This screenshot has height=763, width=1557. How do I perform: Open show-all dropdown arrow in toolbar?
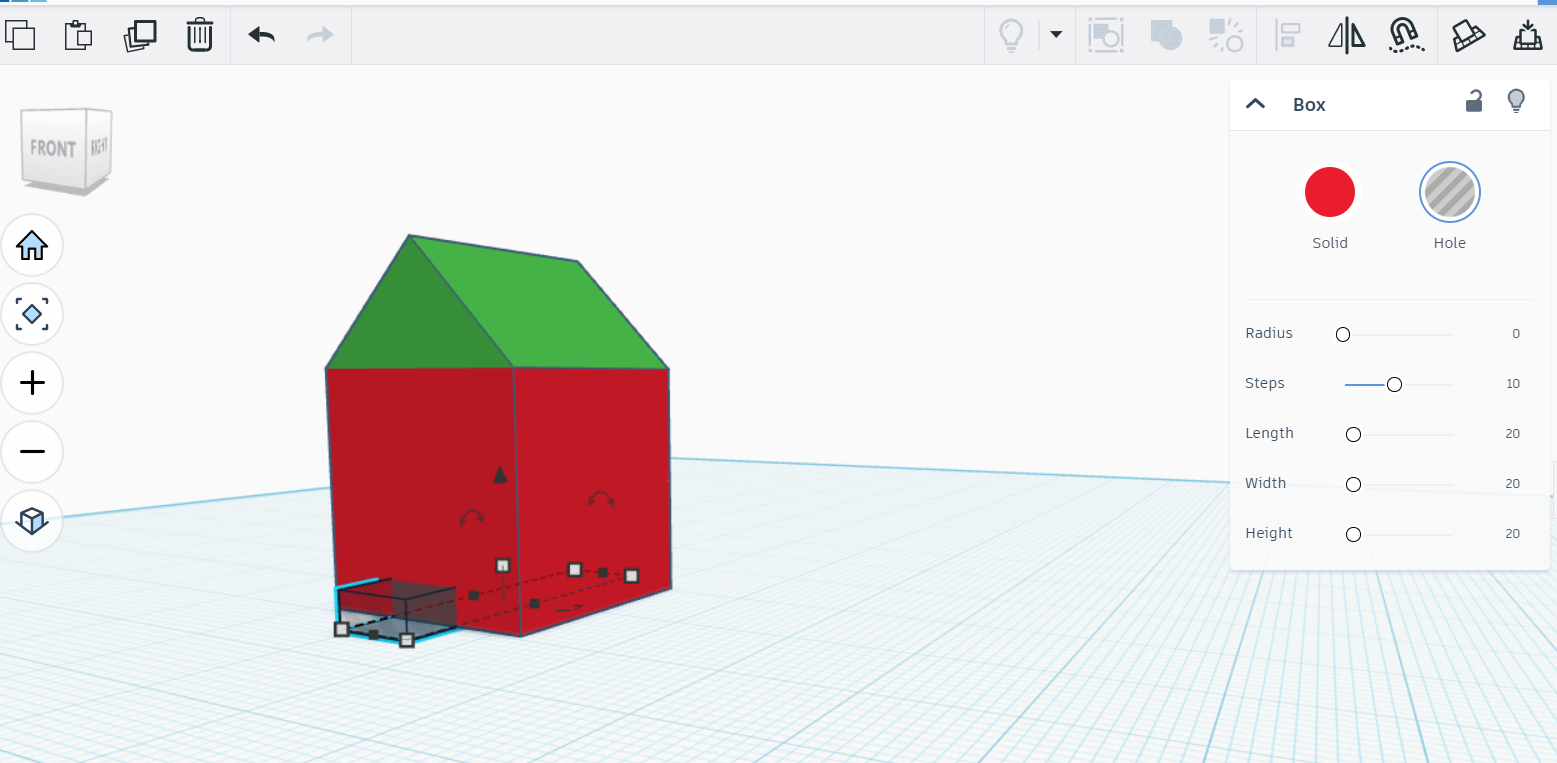[x=1056, y=35]
